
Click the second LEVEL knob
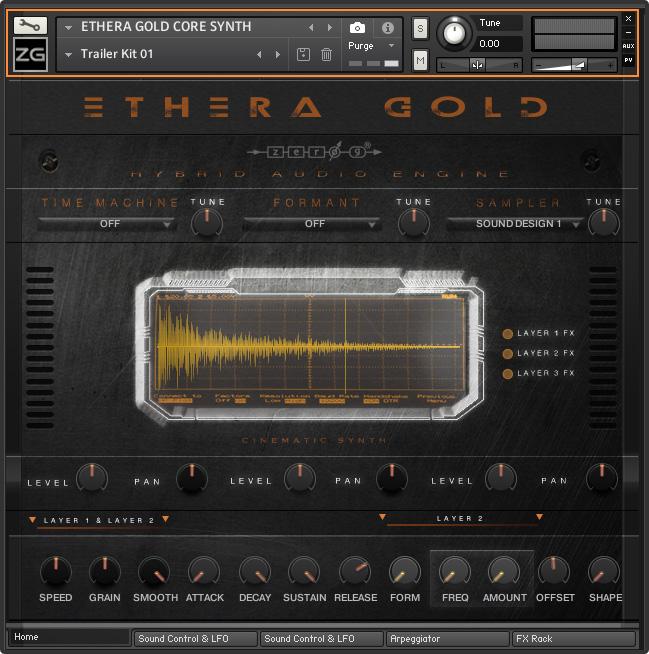coord(299,478)
